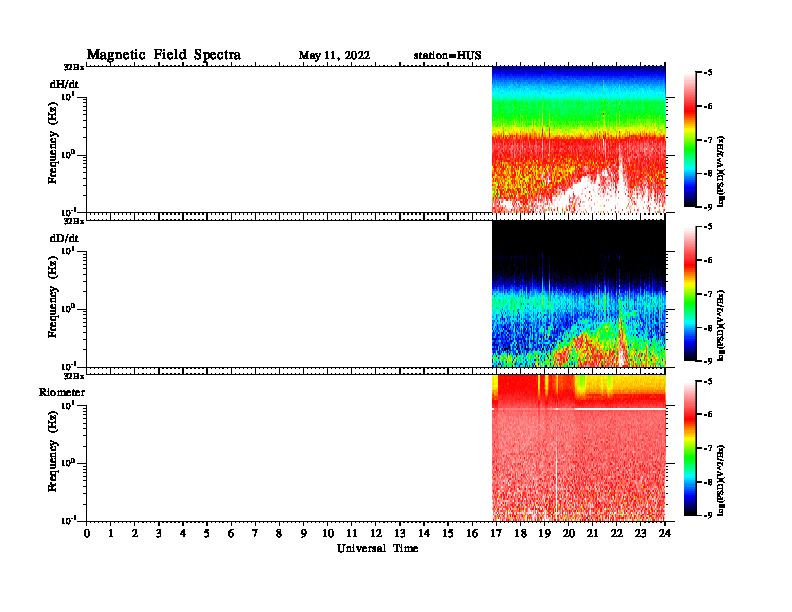Click hour 15 on the Universal Time axis
This screenshot has width=792, height=612.
tap(448, 534)
